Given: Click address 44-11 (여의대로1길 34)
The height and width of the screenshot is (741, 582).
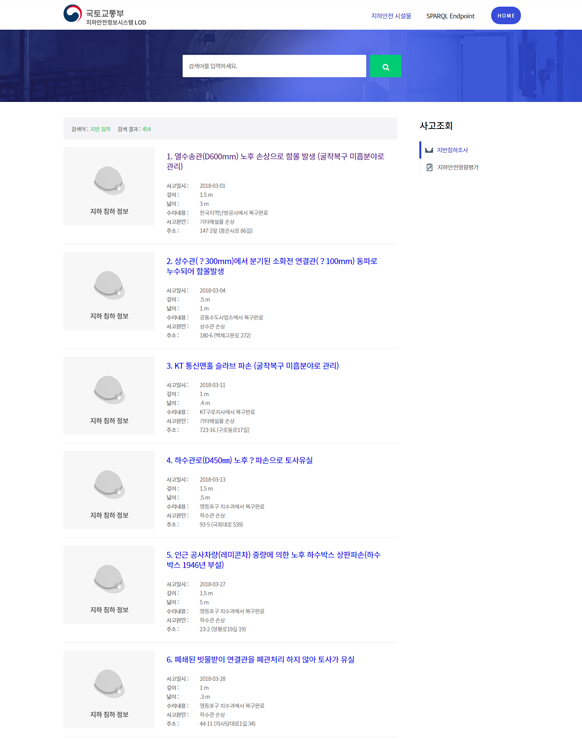Looking at the screenshot, I should click(x=227, y=724).
